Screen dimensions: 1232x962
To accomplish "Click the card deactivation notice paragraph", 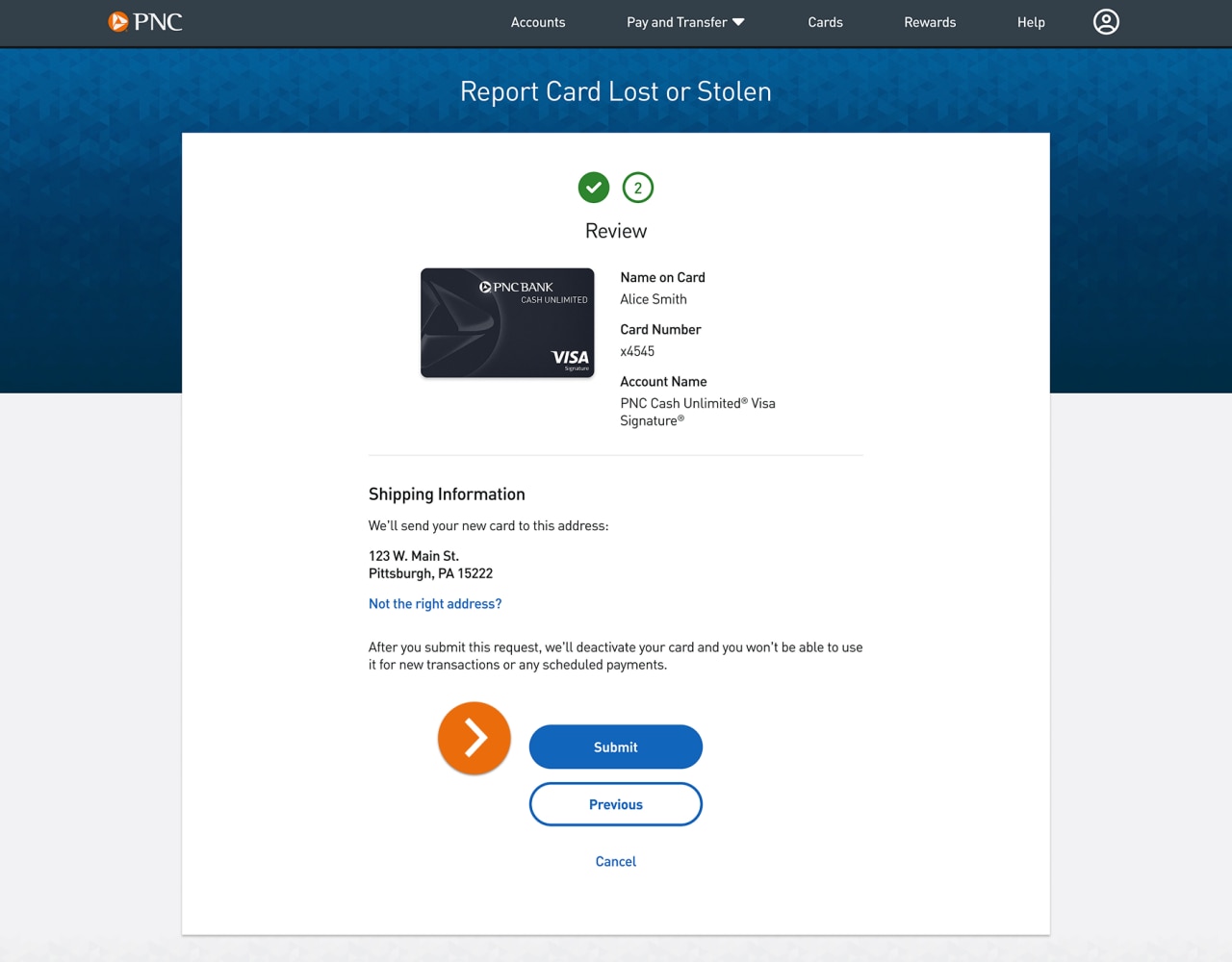I will pyautogui.click(x=616, y=656).
